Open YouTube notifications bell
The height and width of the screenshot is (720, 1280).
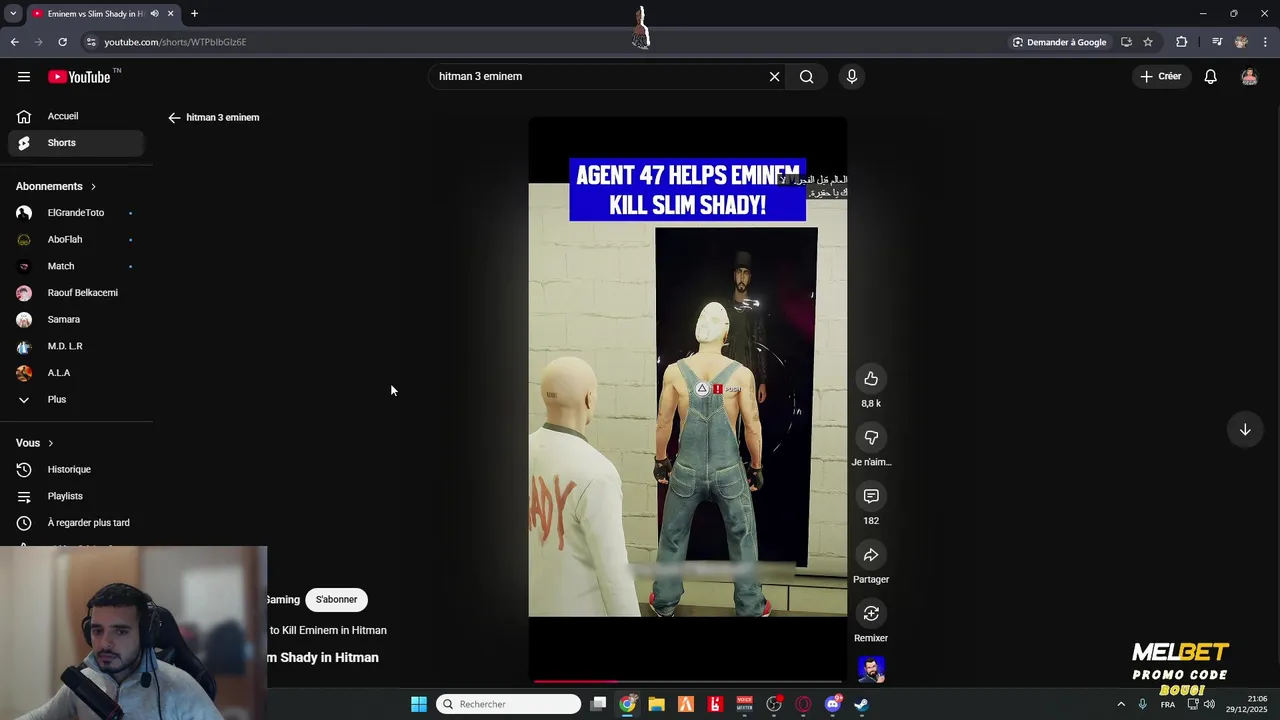tap(1210, 77)
